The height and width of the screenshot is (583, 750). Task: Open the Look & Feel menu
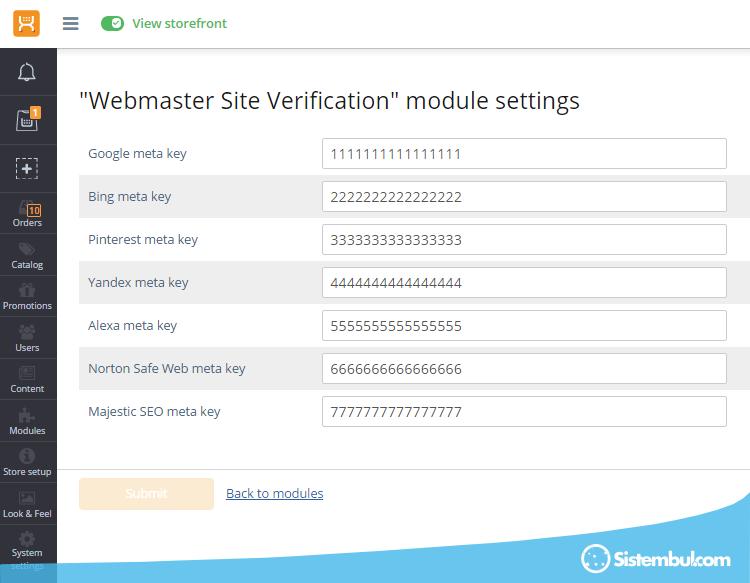pos(27,504)
